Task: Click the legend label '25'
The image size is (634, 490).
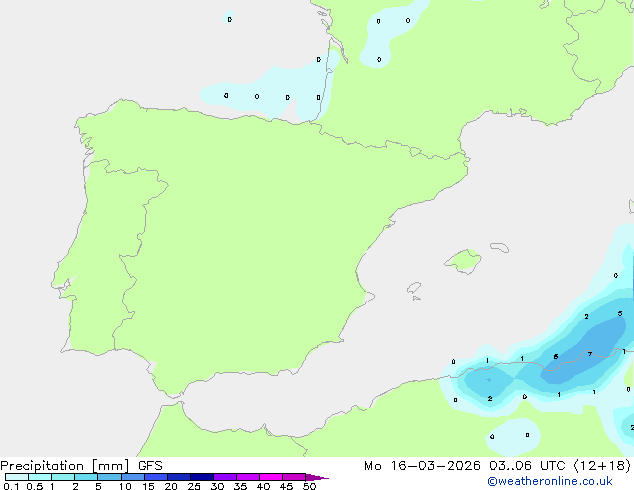Action: (x=194, y=486)
